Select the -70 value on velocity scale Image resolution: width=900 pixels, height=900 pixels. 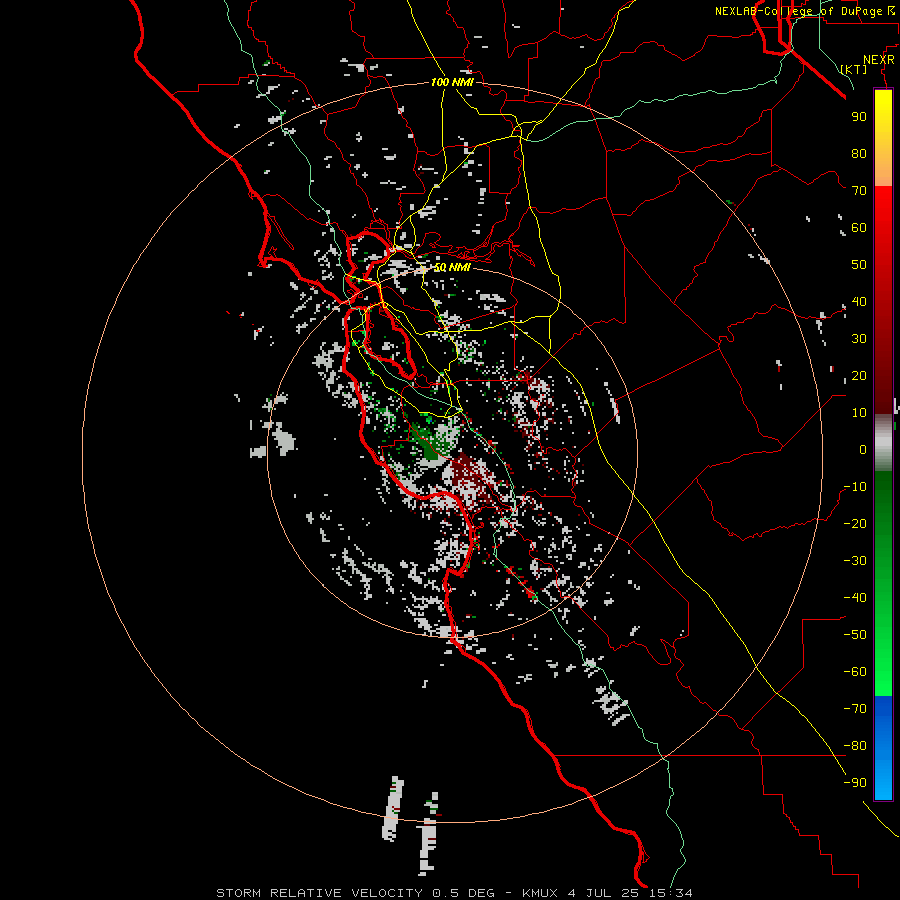tap(855, 709)
